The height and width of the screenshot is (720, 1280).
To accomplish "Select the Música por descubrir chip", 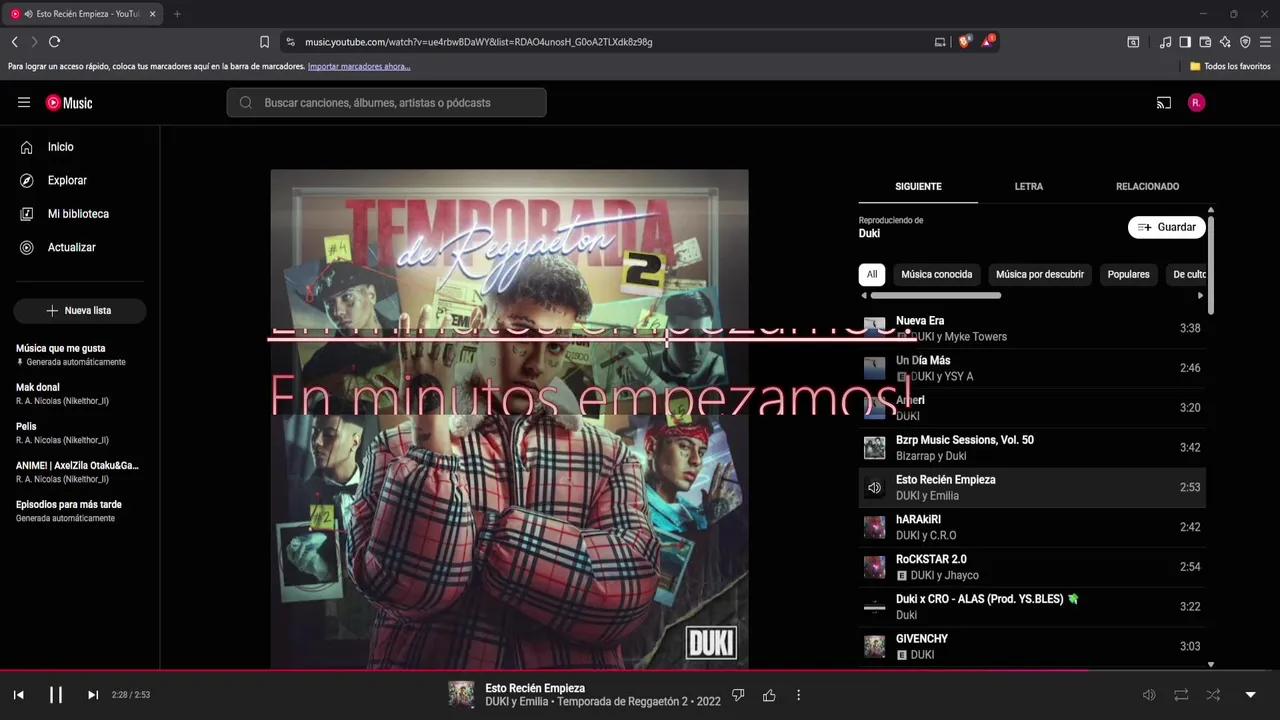I will click(1040, 274).
